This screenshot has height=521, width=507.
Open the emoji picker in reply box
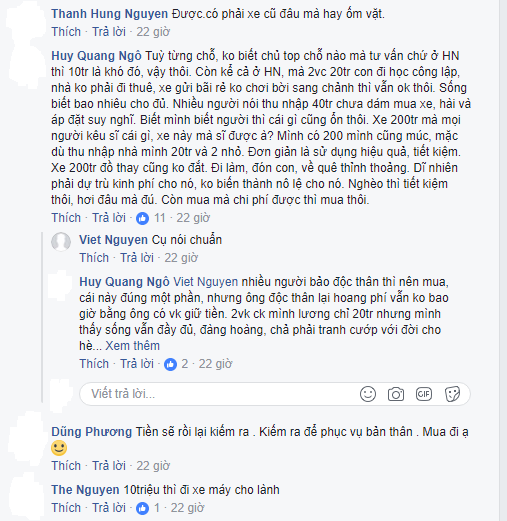(x=368, y=394)
